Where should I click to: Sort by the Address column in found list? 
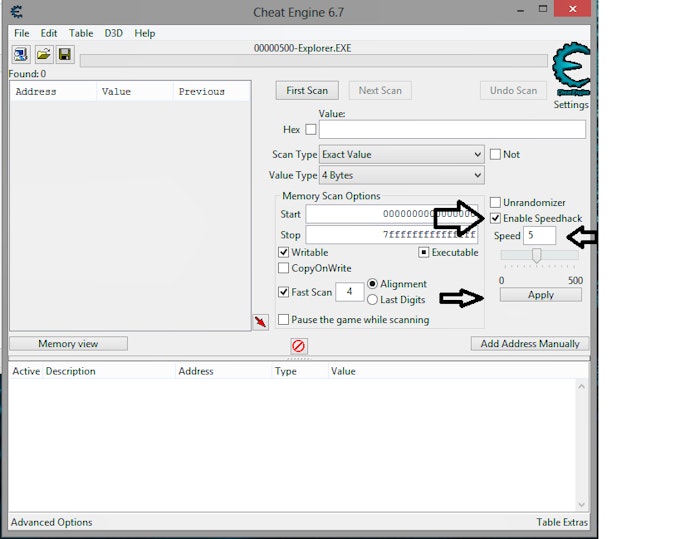pyautogui.click(x=53, y=91)
